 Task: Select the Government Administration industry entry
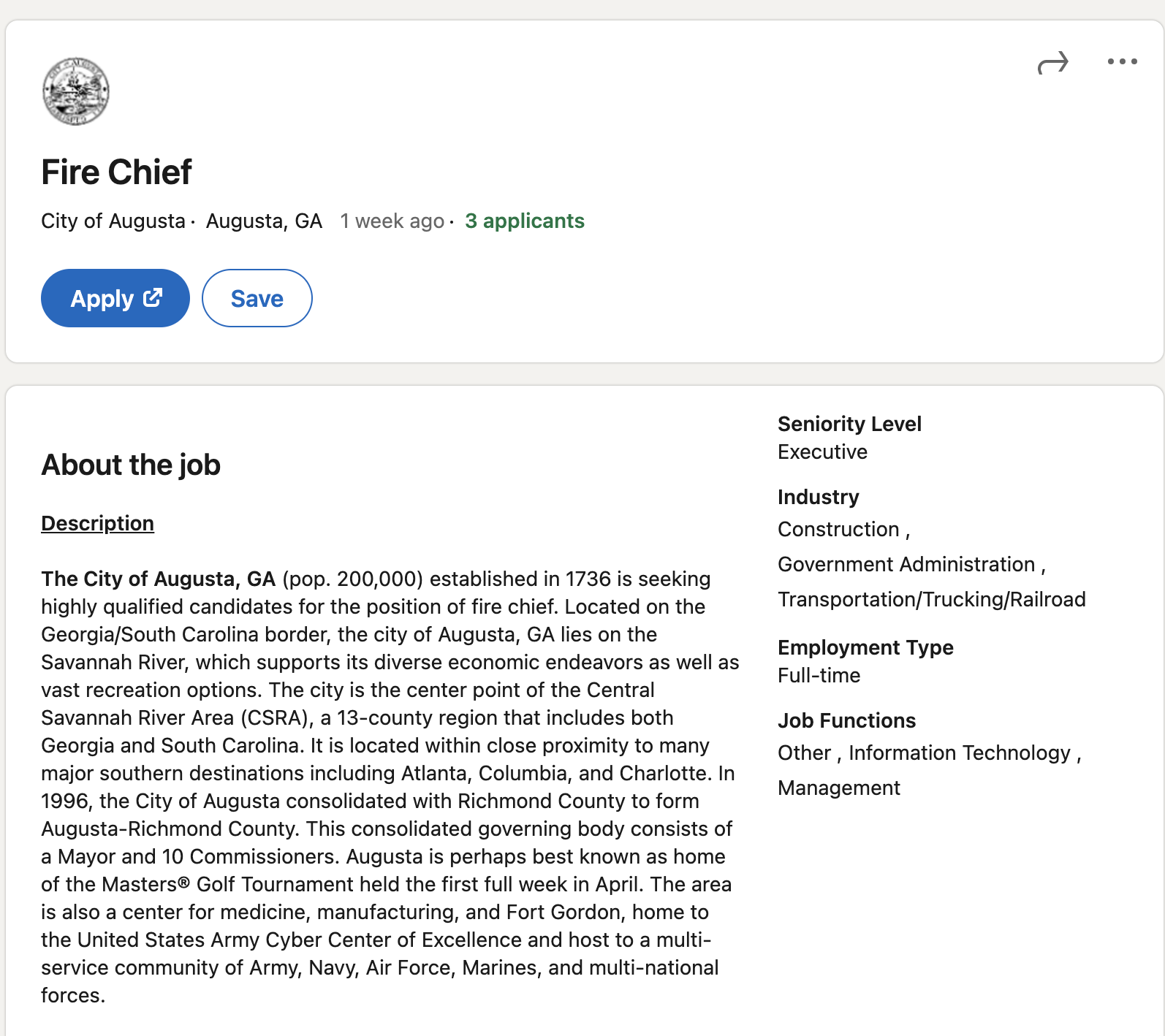[x=906, y=564]
